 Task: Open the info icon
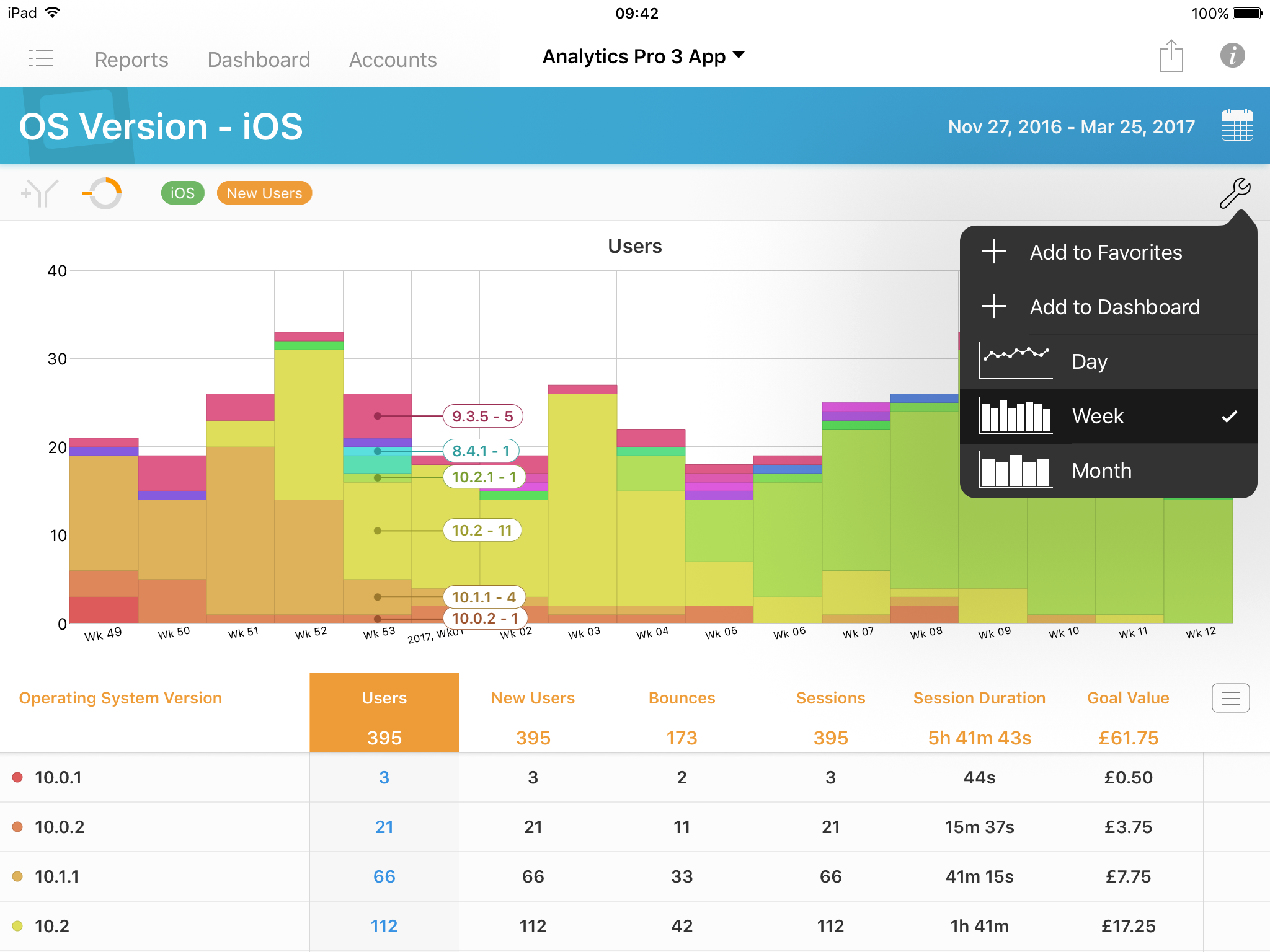tap(1232, 56)
